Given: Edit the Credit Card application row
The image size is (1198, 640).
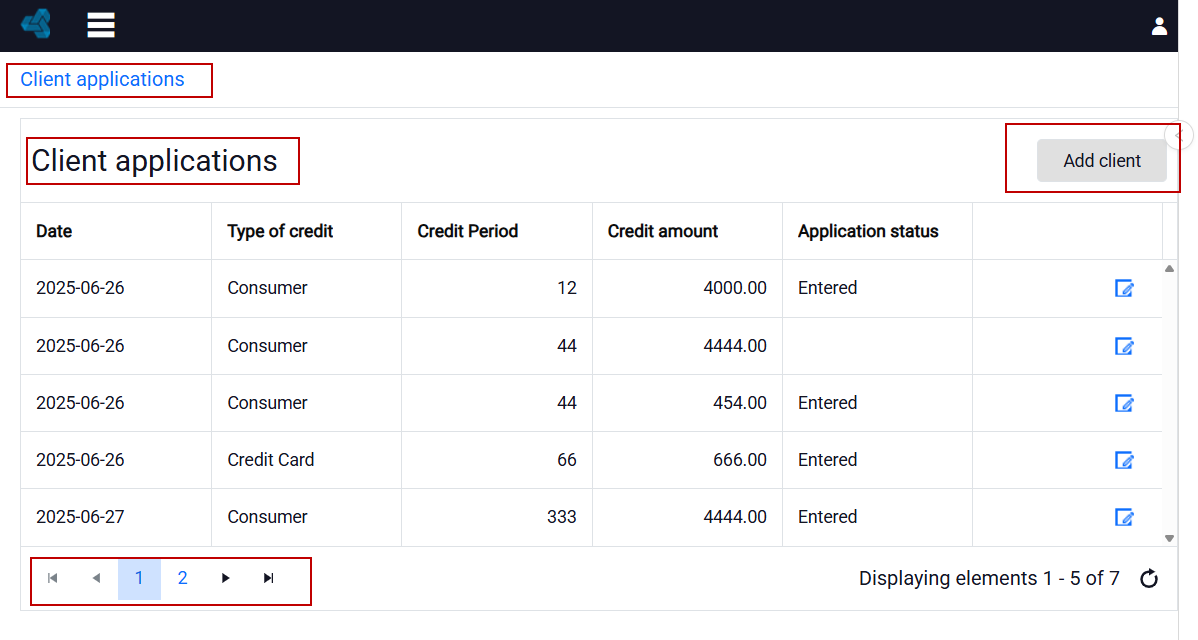Looking at the screenshot, I should pyautogui.click(x=1124, y=460).
